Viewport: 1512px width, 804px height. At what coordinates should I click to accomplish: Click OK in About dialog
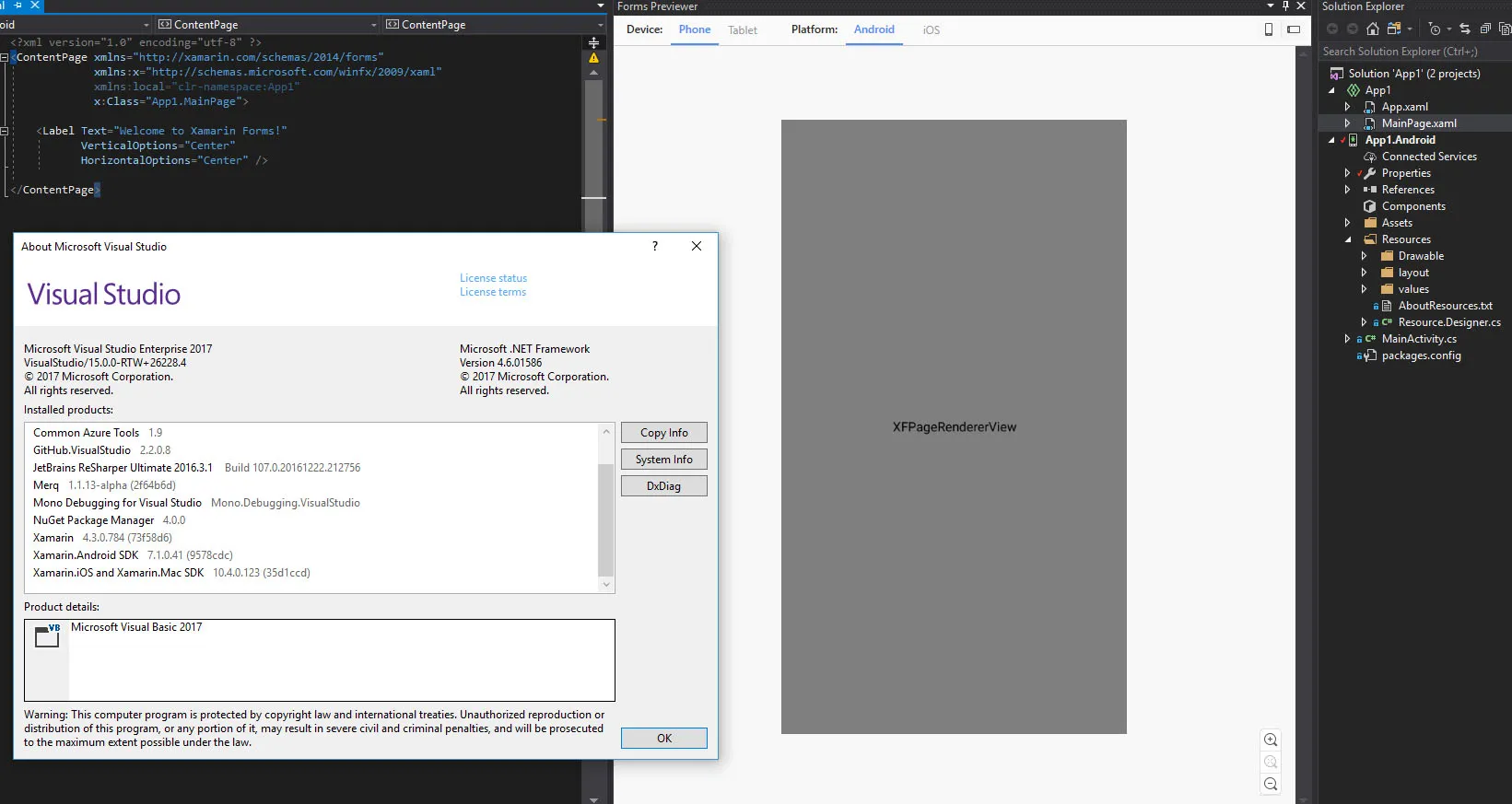[x=664, y=739]
